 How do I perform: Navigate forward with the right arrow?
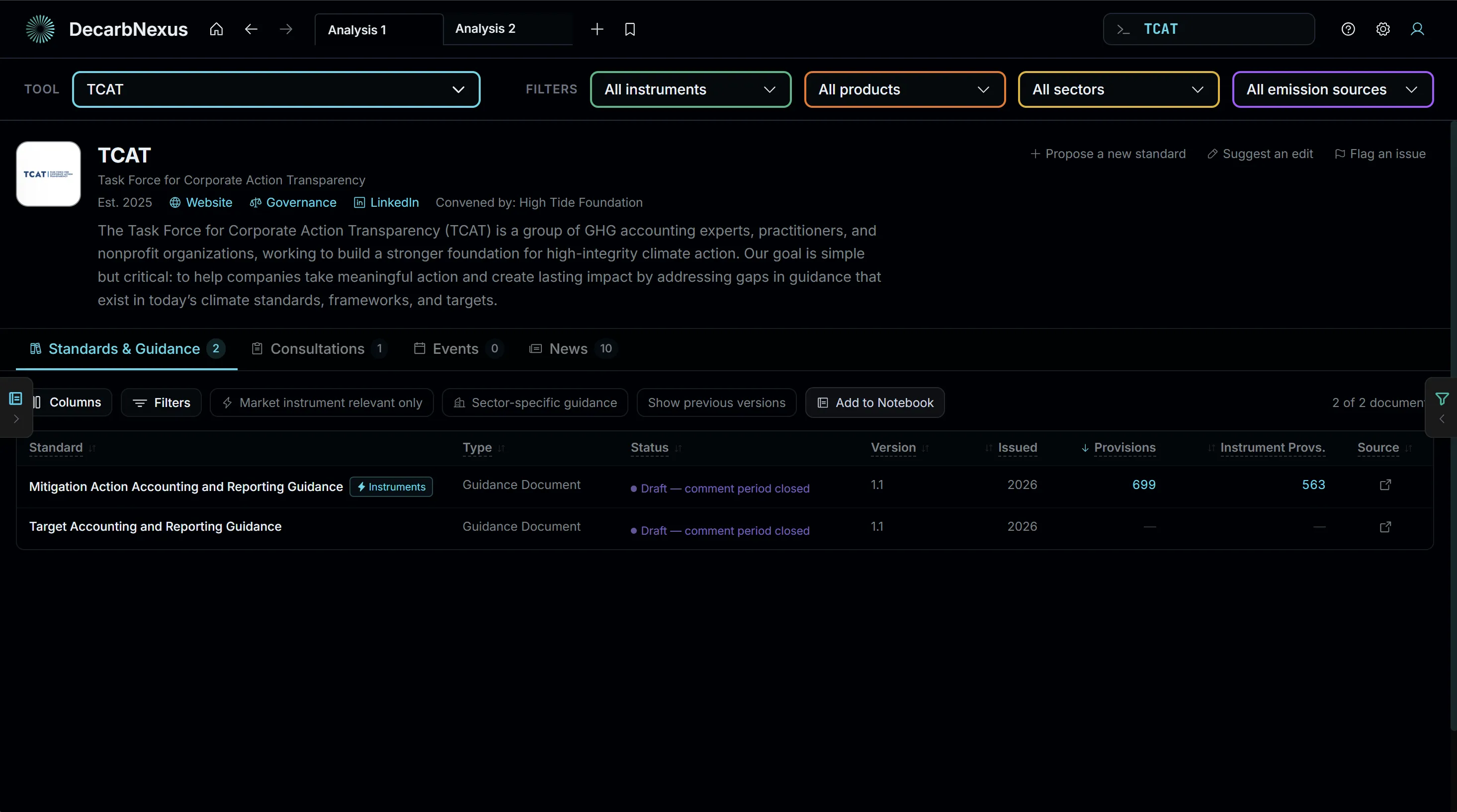pyautogui.click(x=286, y=29)
